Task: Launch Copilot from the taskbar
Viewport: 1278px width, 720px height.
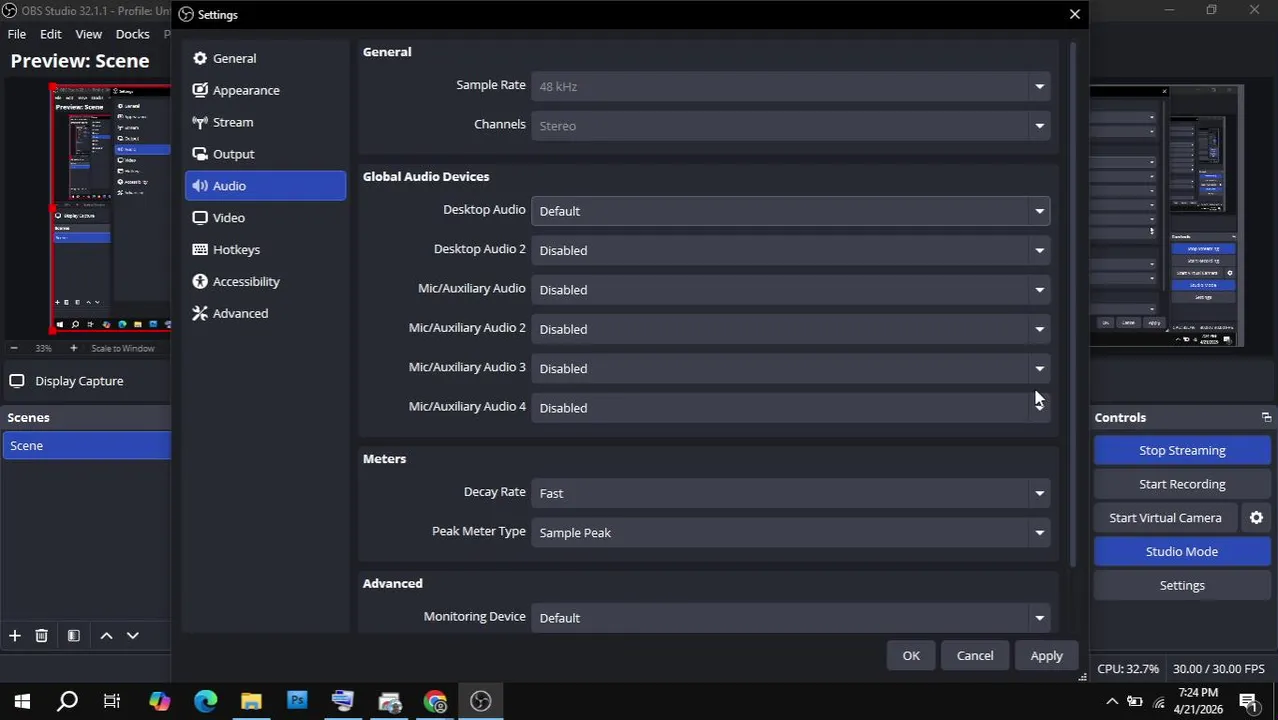Action: click(159, 702)
